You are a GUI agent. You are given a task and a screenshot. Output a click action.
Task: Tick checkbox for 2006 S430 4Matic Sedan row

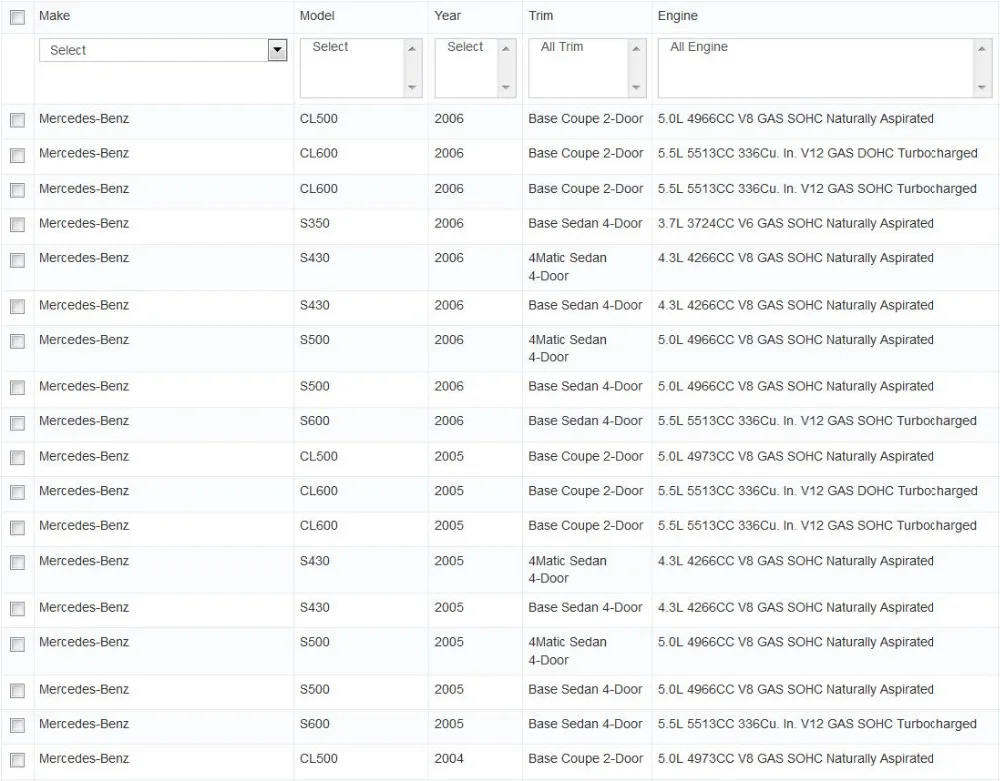[17, 259]
